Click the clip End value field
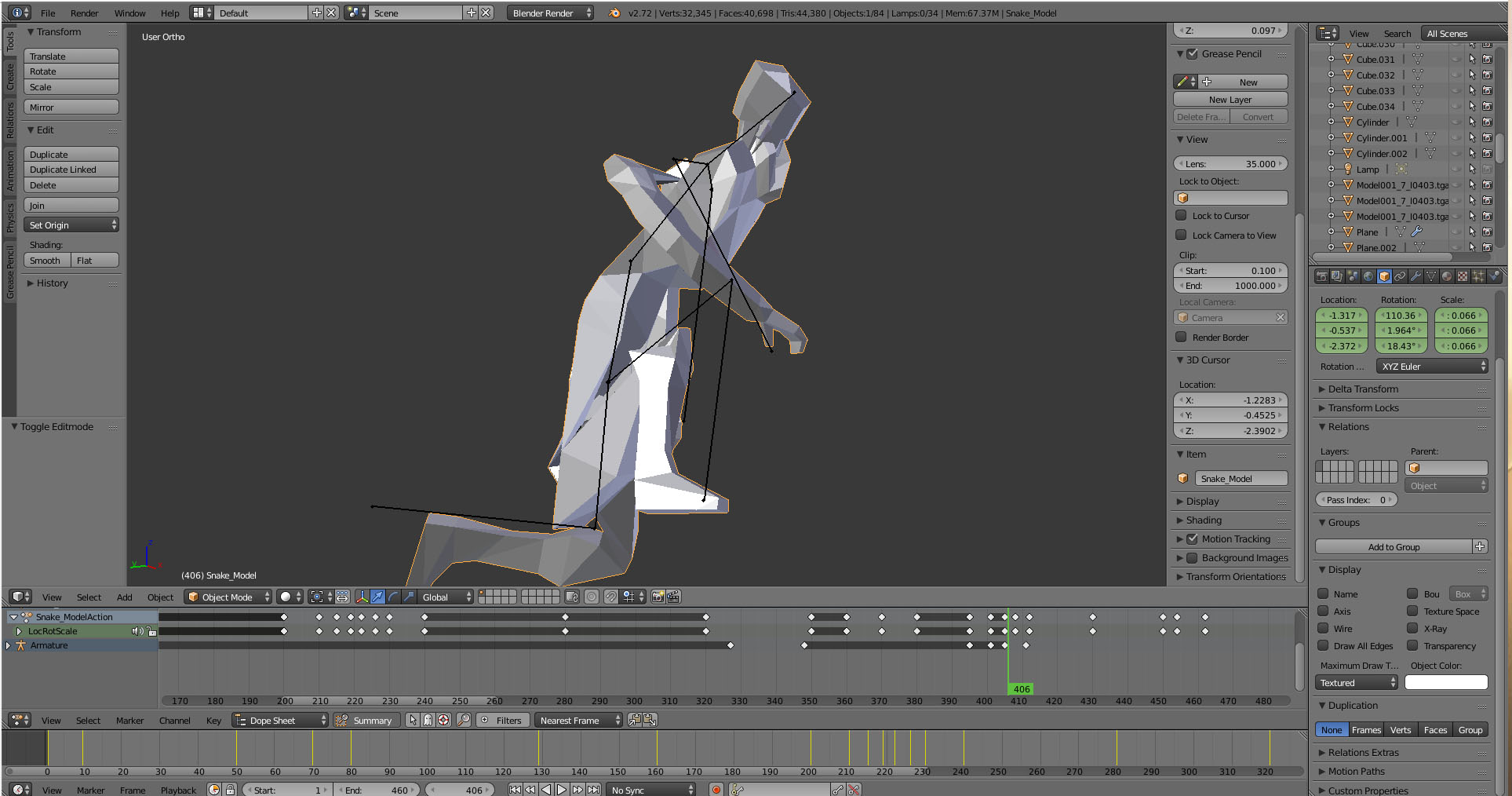The image size is (1512, 796). [x=1230, y=285]
